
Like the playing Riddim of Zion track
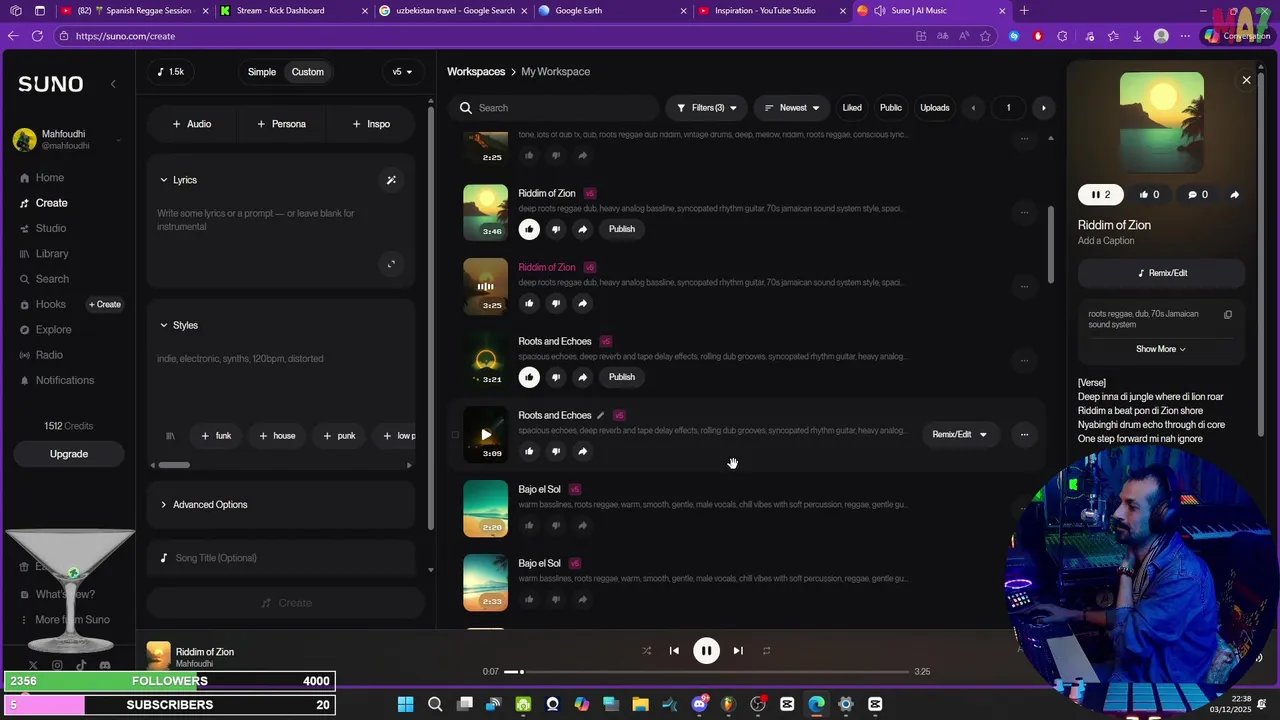click(x=529, y=303)
